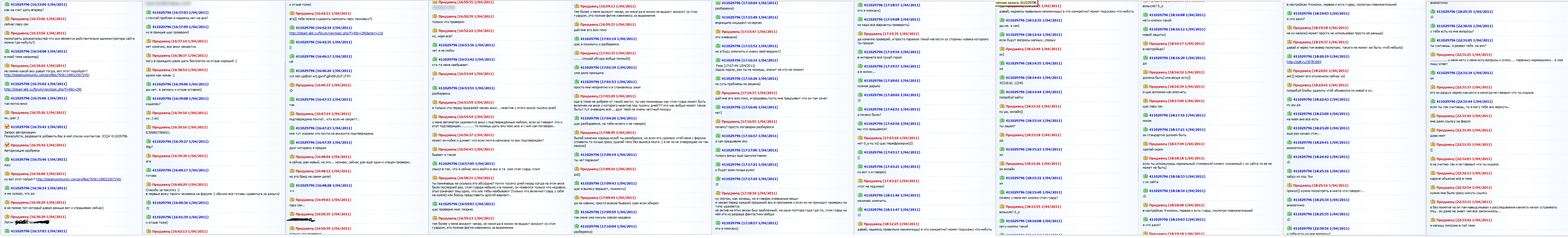The image size is (1568, 238).
Task: Click Продавец message icon at 22:31:21
Action: 1433,55
